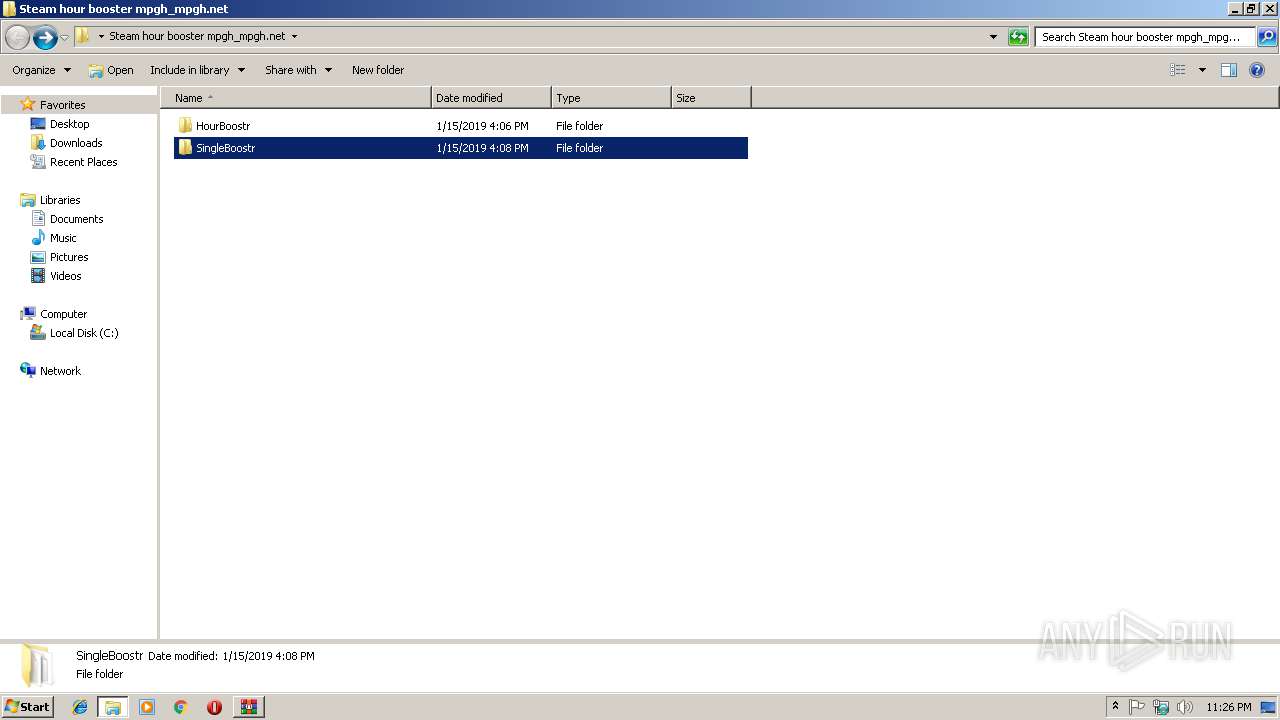
Task: Open recent pages dropdown next to Forward arrow
Action: pyautogui.click(x=64, y=38)
